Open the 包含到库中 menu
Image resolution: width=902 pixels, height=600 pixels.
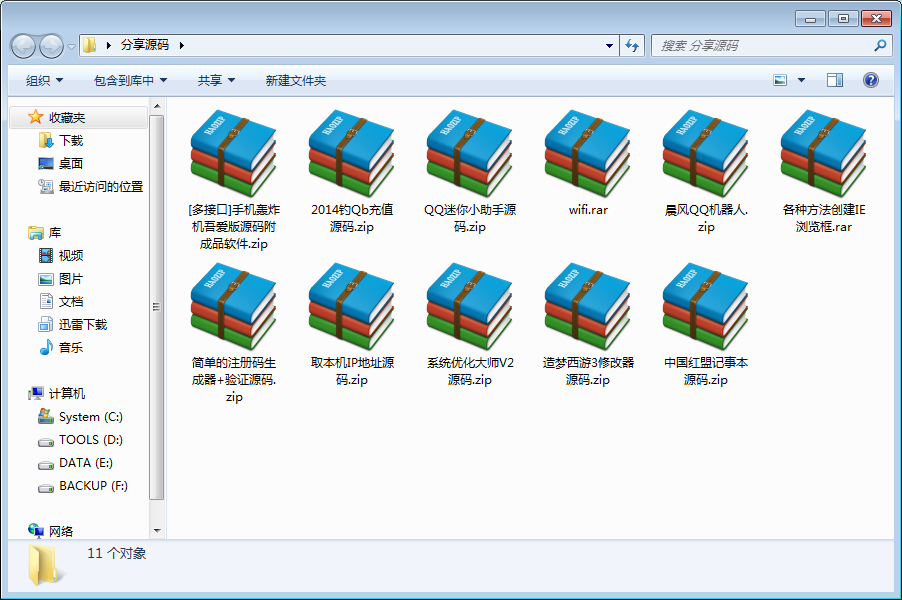point(131,81)
